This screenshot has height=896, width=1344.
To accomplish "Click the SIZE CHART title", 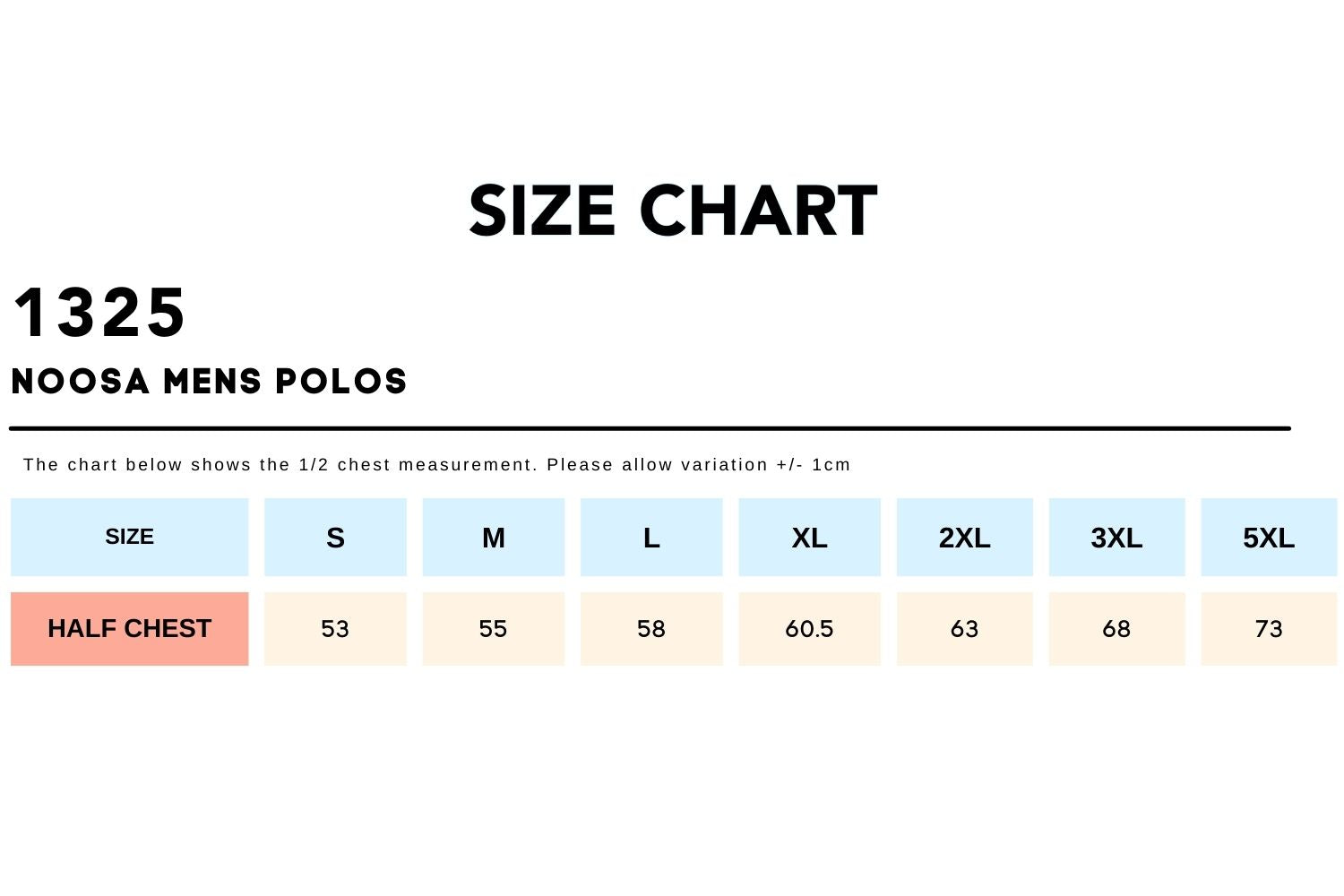I will point(673,211).
